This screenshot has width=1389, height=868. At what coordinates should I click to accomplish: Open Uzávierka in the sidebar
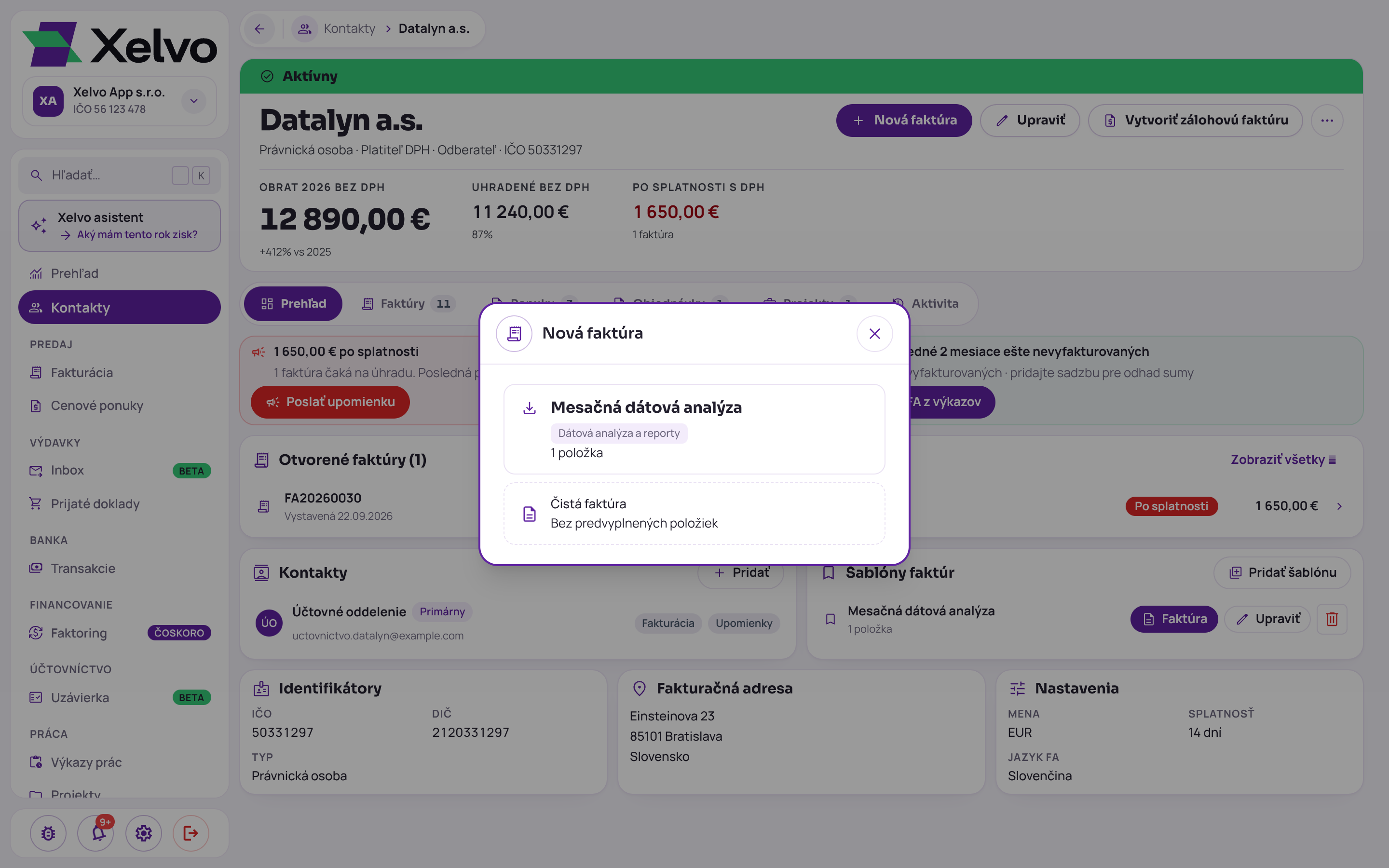(120, 697)
